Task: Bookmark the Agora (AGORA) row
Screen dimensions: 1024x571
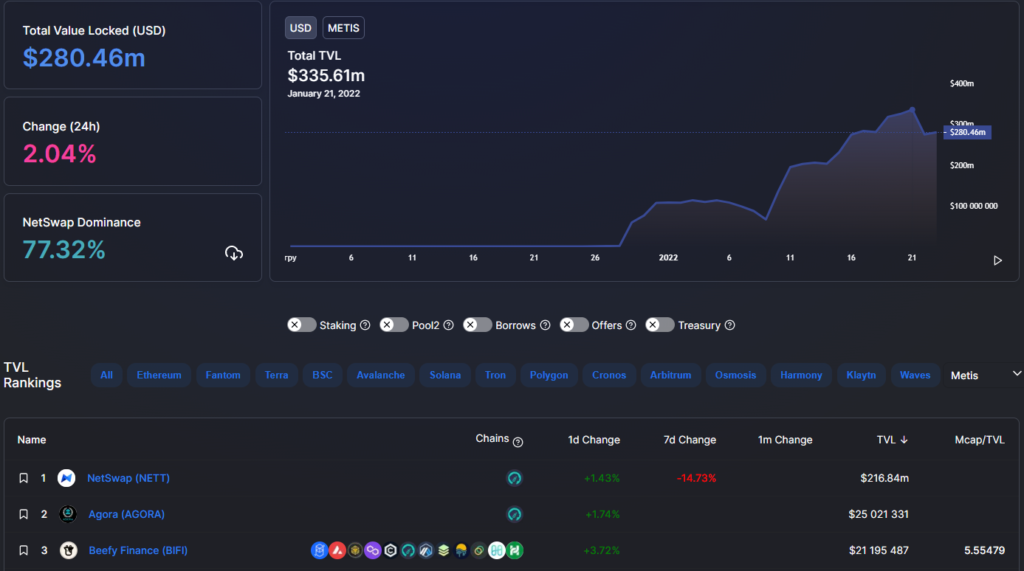Action: [x=23, y=514]
